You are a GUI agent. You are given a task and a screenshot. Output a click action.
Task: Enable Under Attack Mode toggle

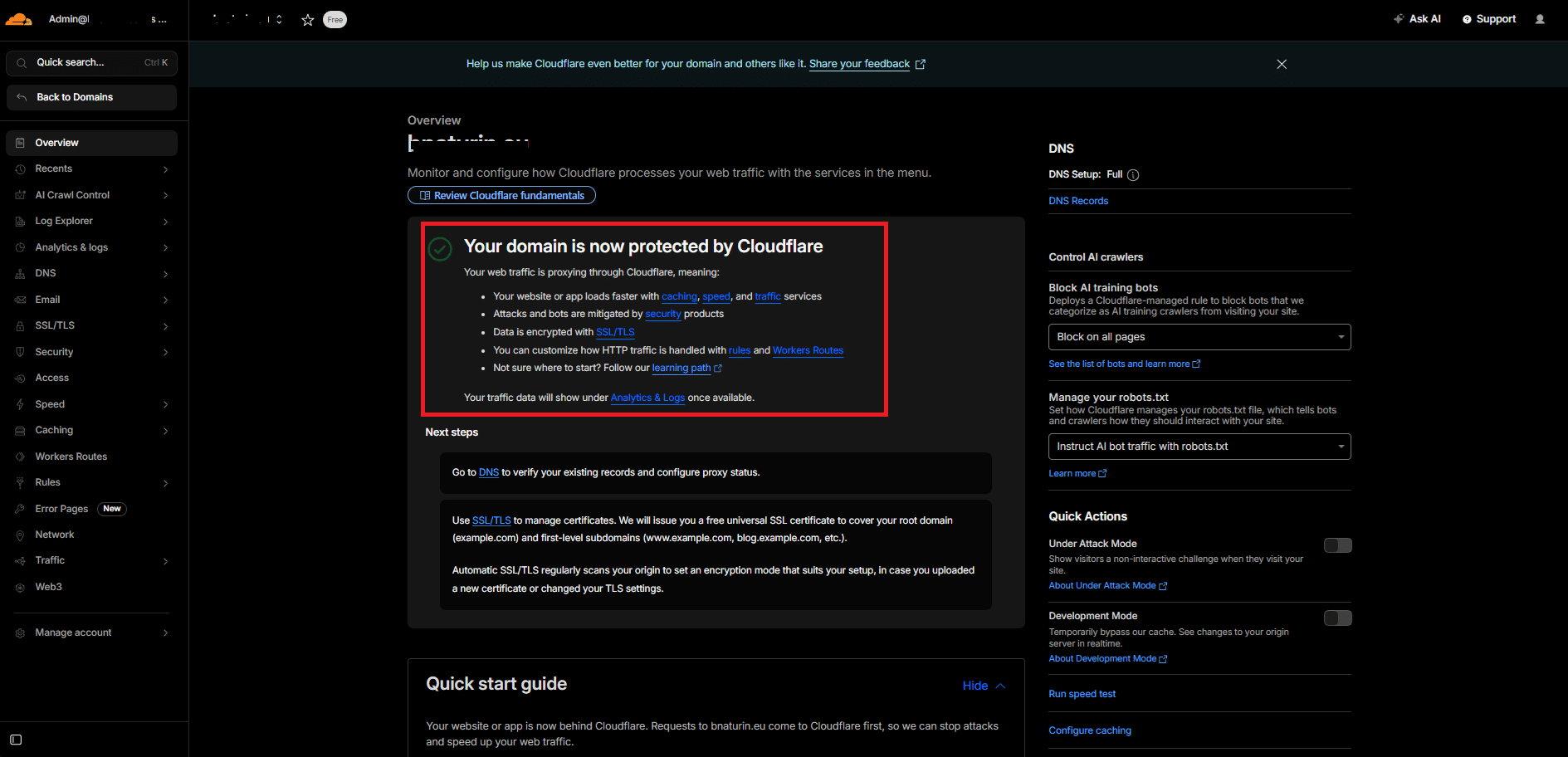pyautogui.click(x=1337, y=545)
